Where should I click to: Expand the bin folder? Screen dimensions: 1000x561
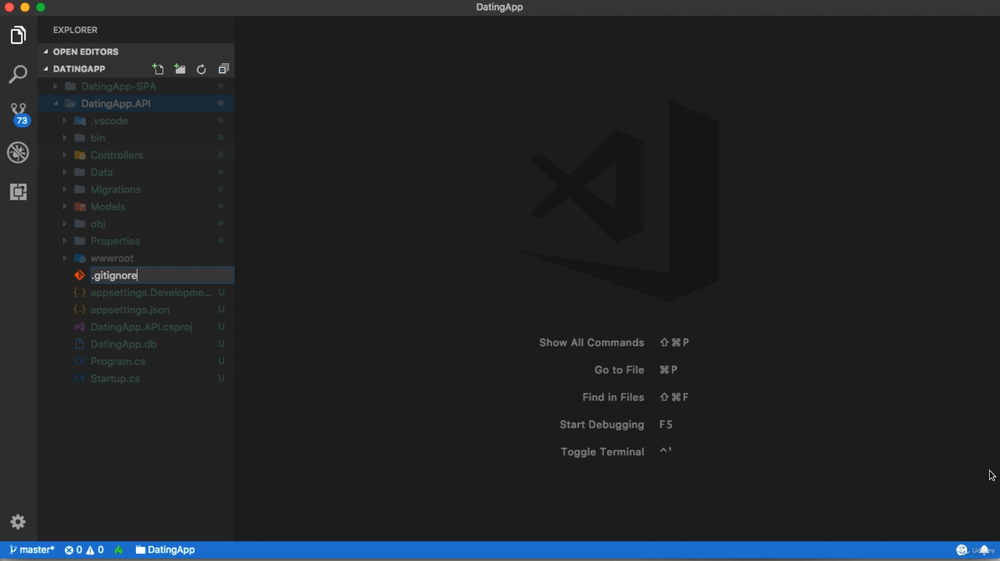point(136,138)
